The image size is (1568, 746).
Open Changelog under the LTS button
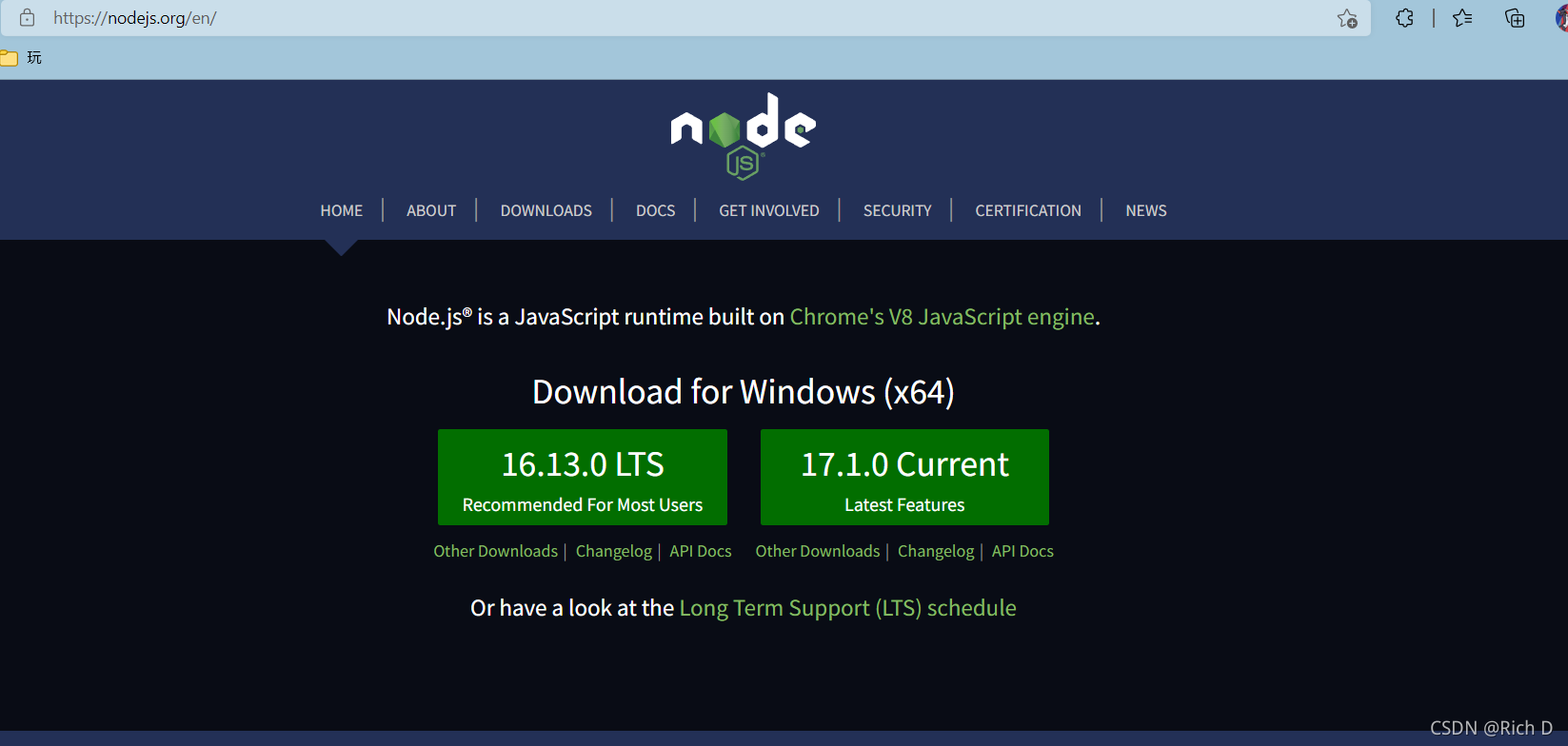click(x=614, y=551)
